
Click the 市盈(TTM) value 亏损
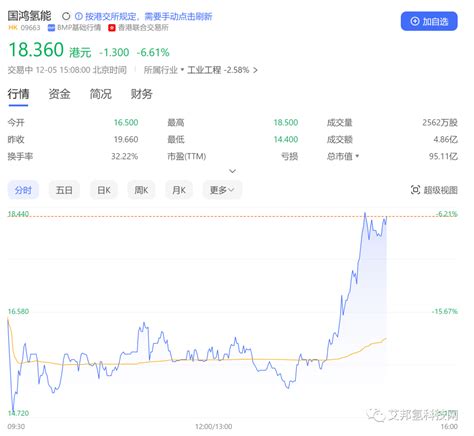pyautogui.click(x=289, y=156)
